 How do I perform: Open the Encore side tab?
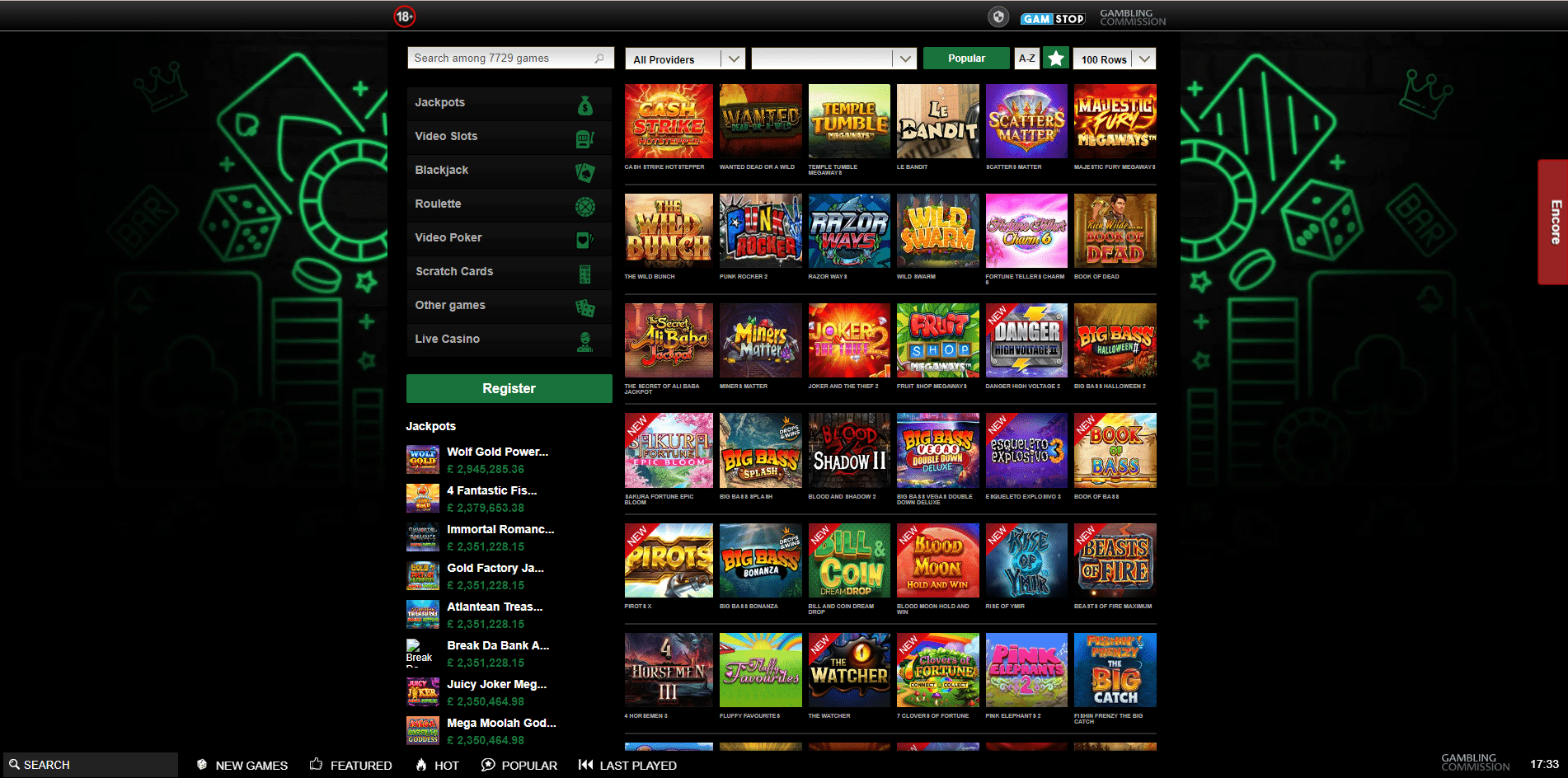1554,222
